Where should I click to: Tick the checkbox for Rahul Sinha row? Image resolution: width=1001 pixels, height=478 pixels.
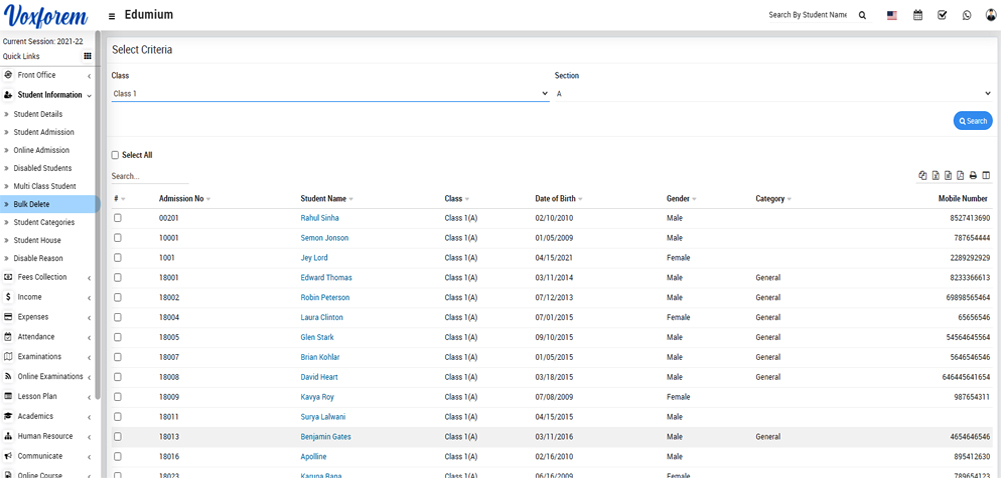click(x=118, y=218)
